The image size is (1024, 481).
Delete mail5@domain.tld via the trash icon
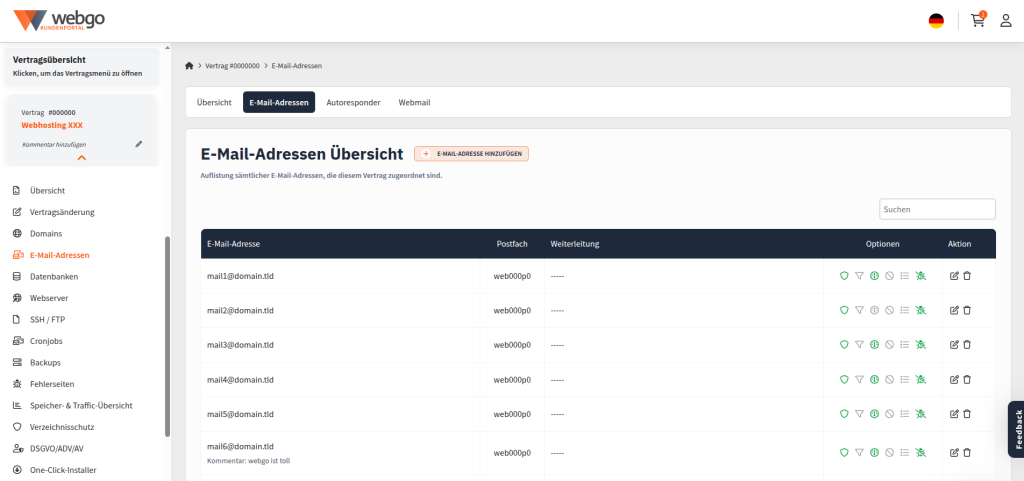[x=967, y=414]
